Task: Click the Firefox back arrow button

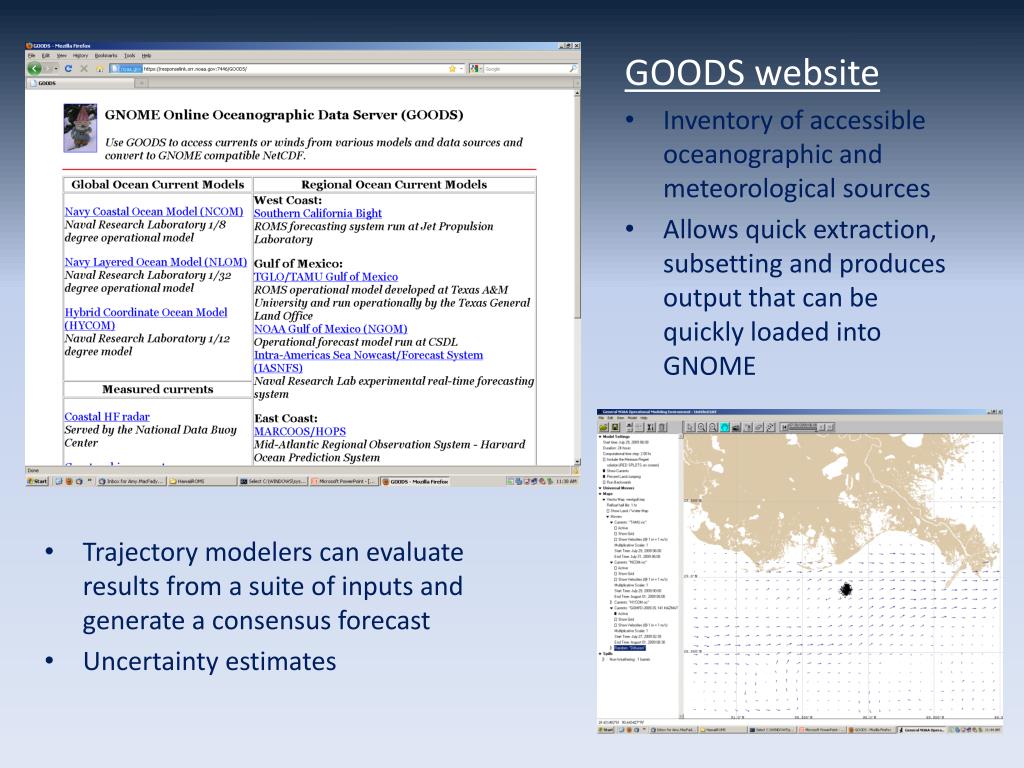Action: (34, 69)
